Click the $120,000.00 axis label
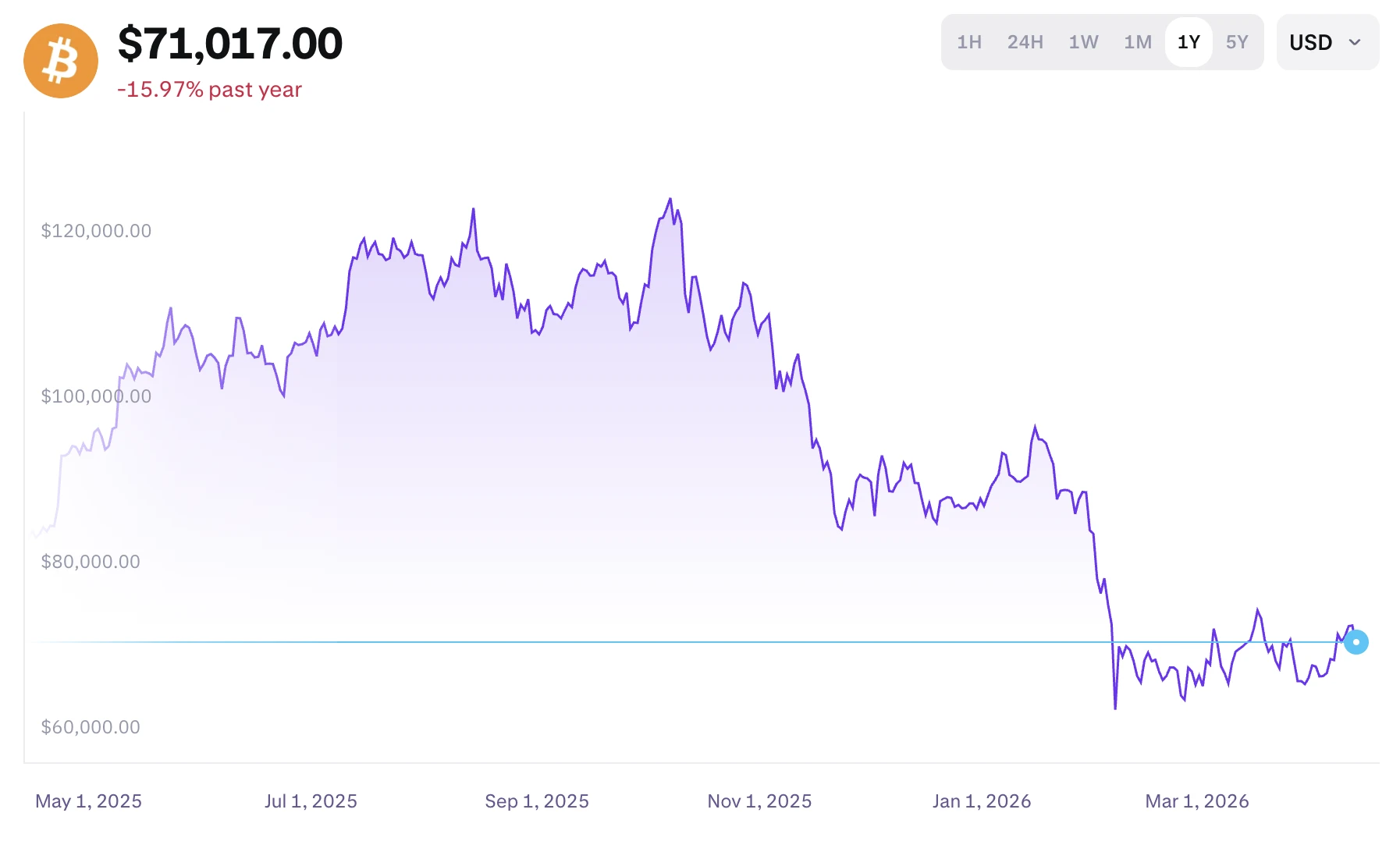Screen dimensions: 1400x852 click(x=97, y=230)
